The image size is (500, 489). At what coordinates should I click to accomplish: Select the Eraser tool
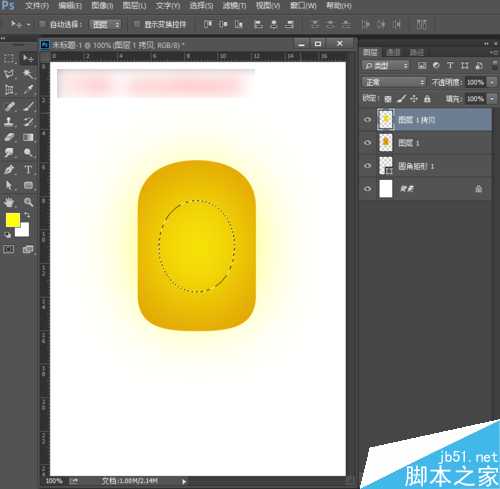[x=9, y=137]
